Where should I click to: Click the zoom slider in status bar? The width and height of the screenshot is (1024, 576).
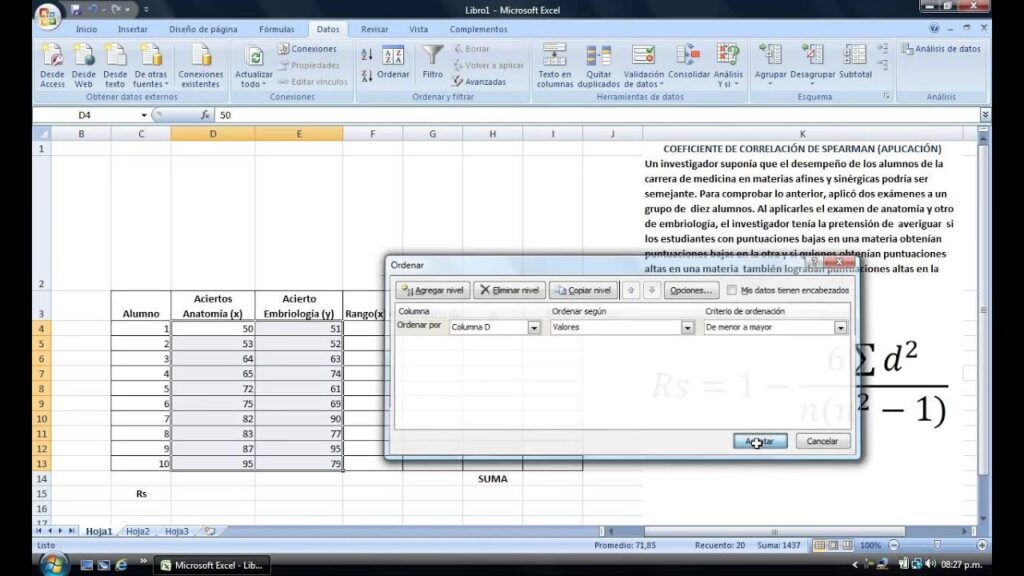tap(937, 545)
